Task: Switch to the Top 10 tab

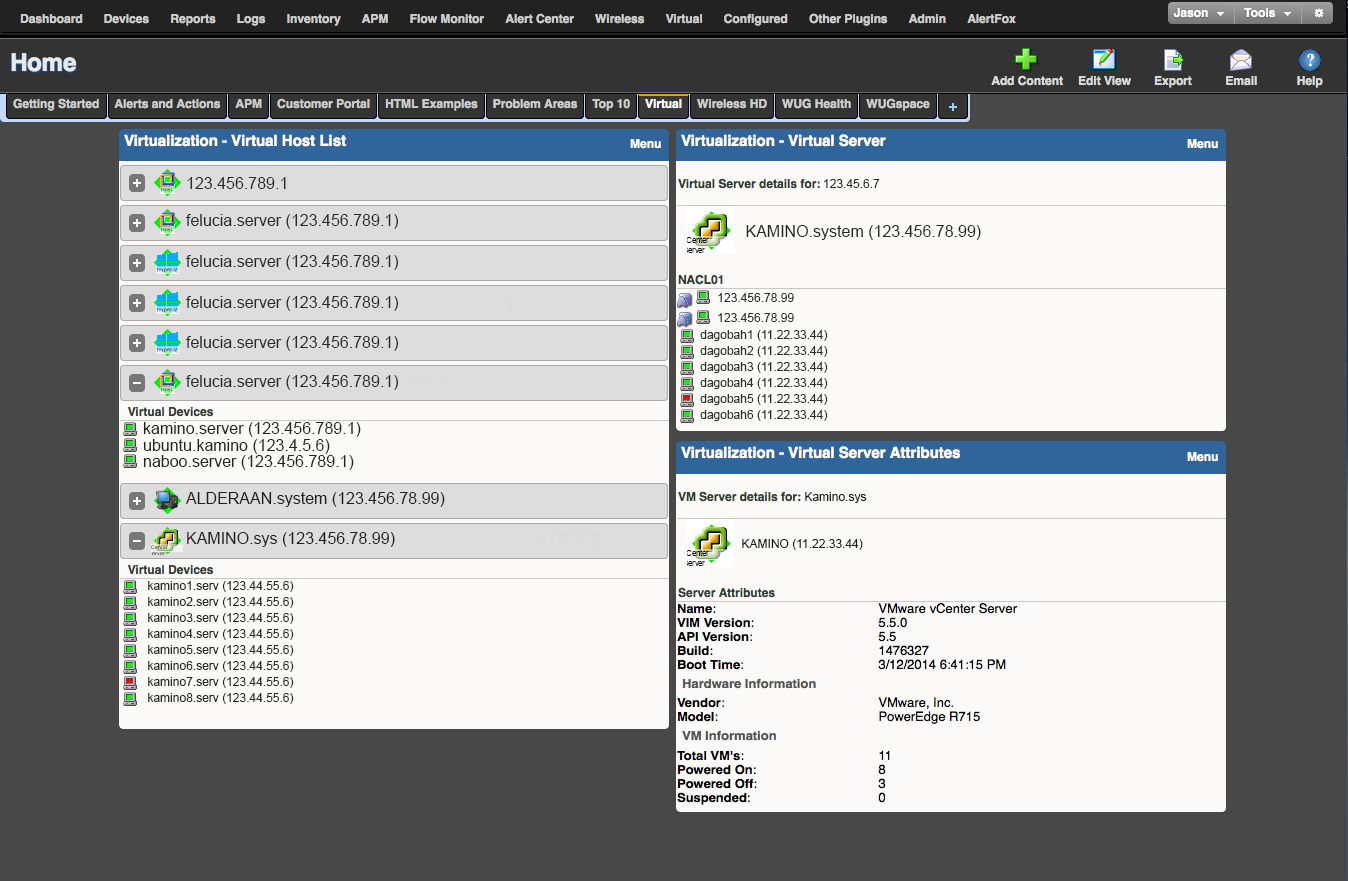Action: coord(611,105)
